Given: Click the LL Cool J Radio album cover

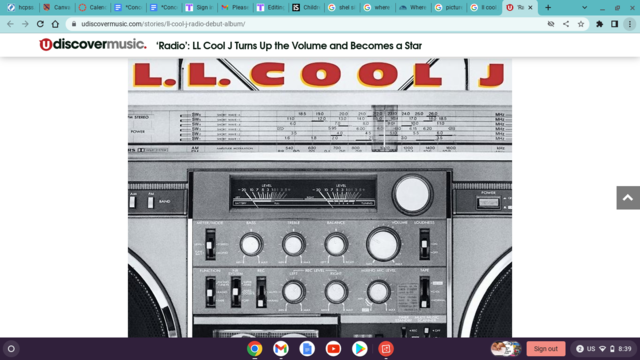Looking at the screenshot, I should click(320, 198).
